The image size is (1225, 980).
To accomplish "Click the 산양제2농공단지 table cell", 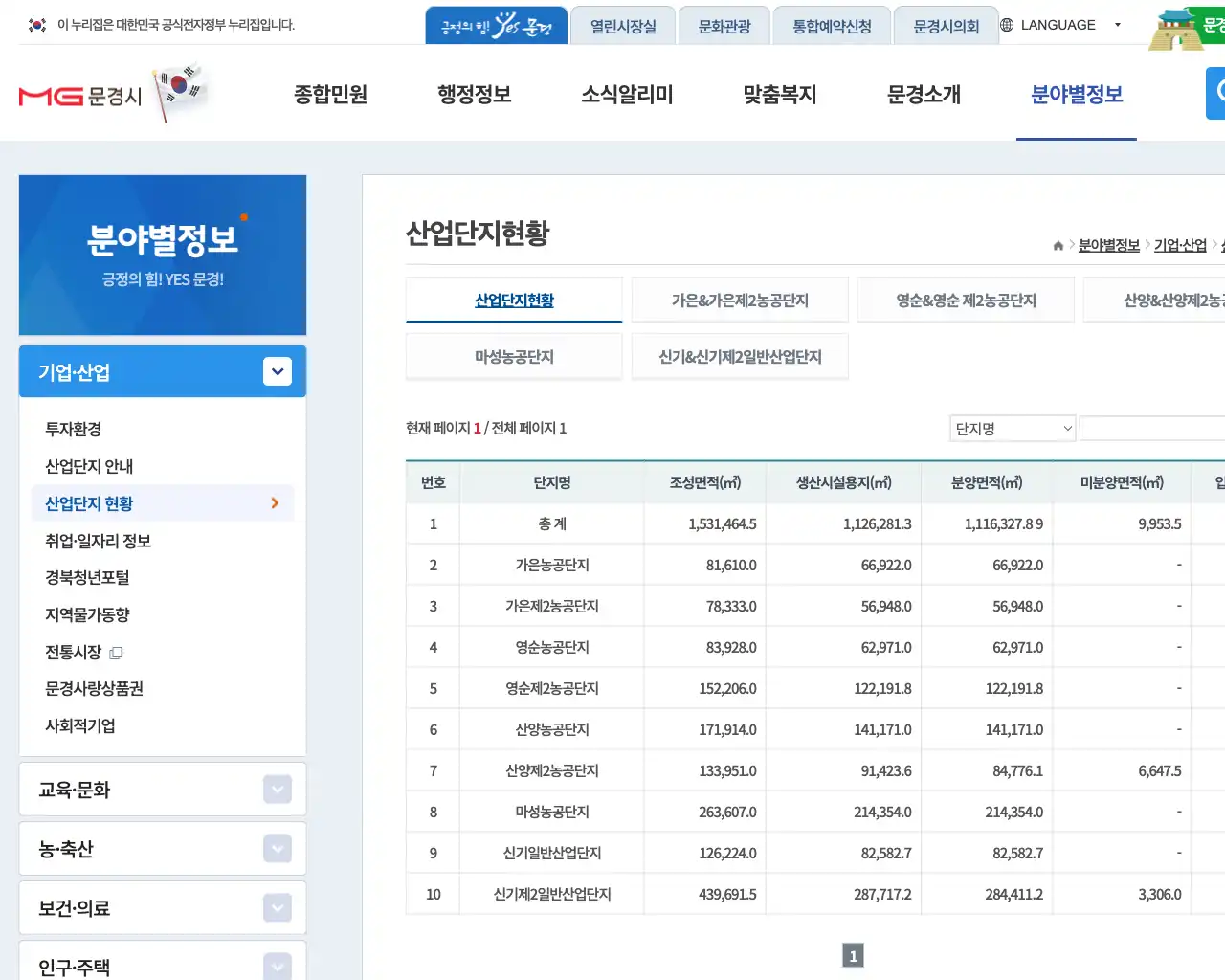I will (x=552, y=771).
